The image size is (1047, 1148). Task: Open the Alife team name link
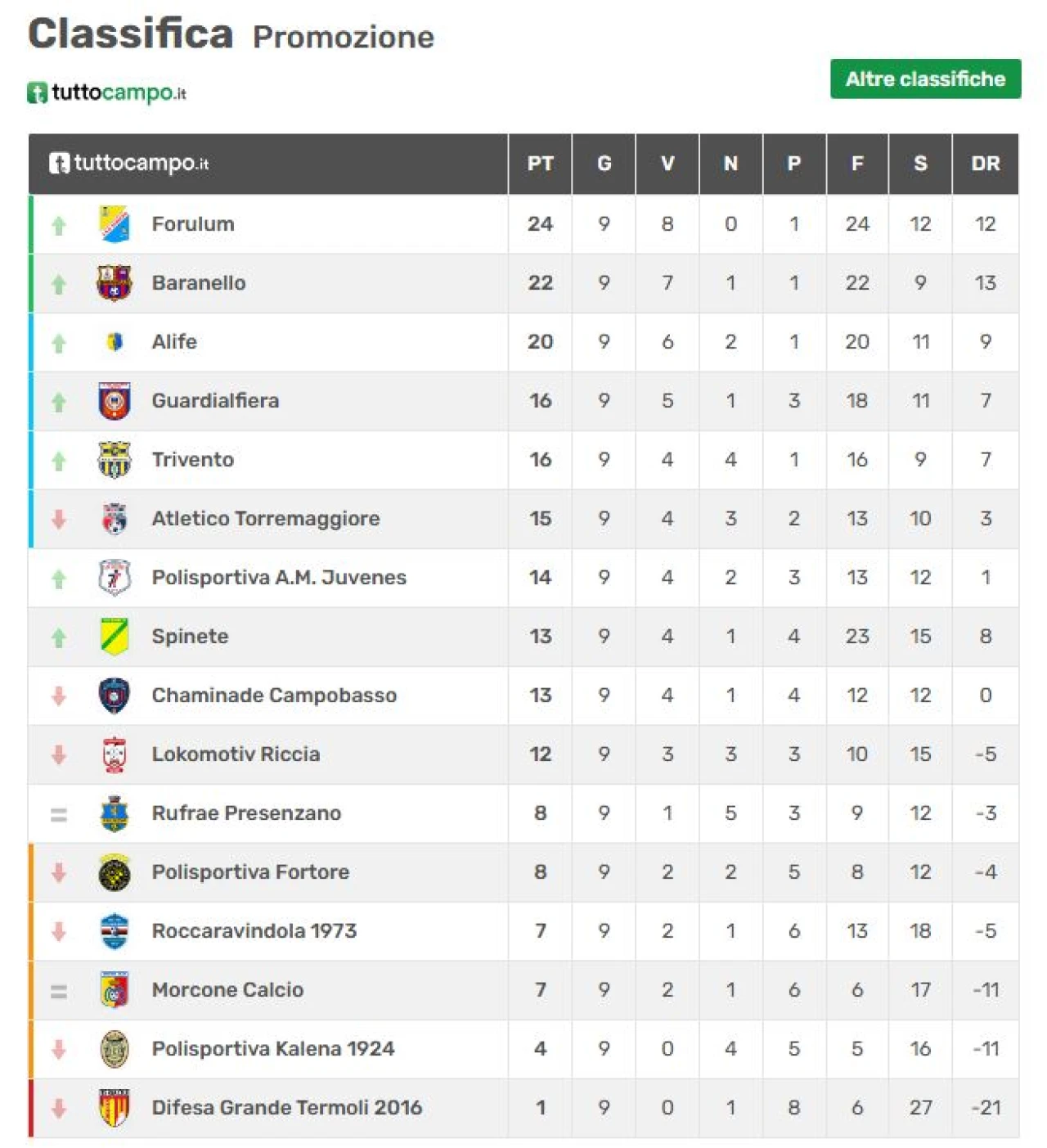[x=174, y=342]
